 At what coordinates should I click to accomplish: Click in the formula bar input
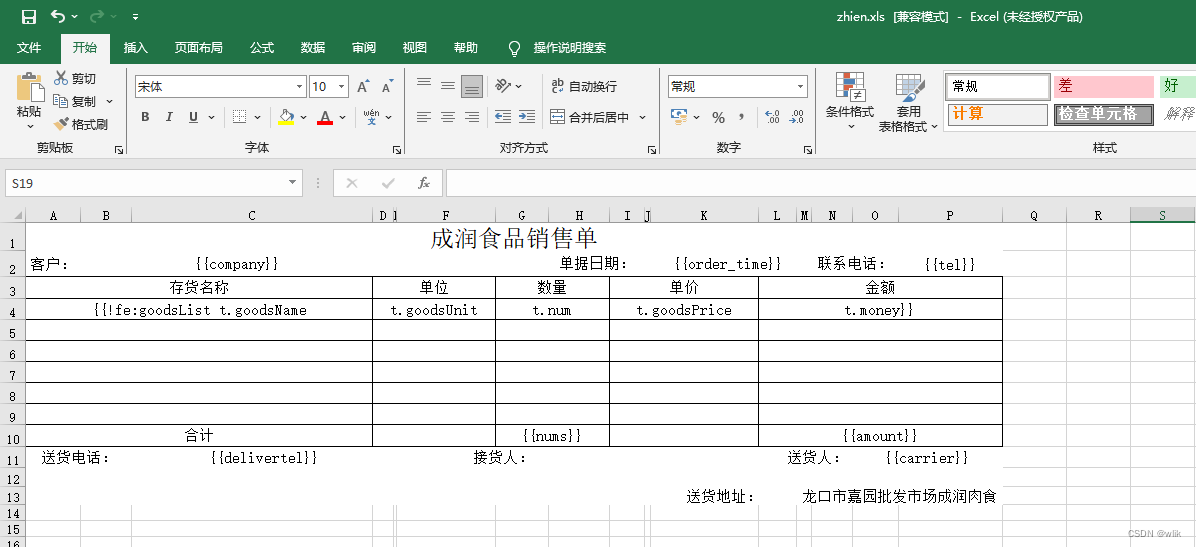point(821,183)
